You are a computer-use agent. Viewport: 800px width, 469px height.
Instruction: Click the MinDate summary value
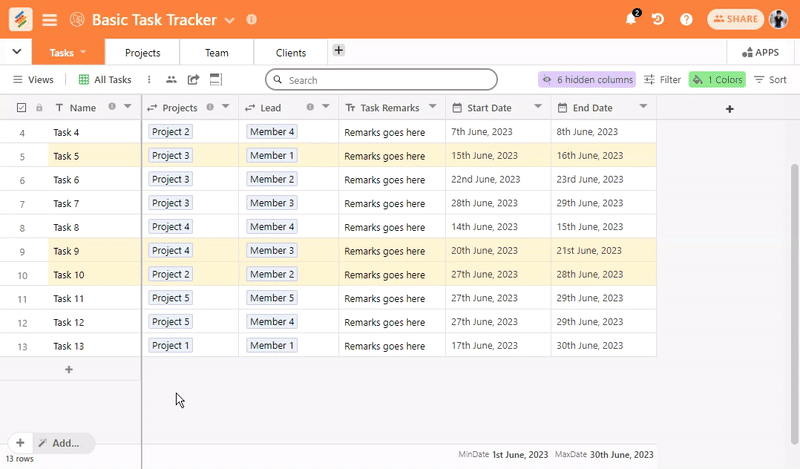click(520, 455)
